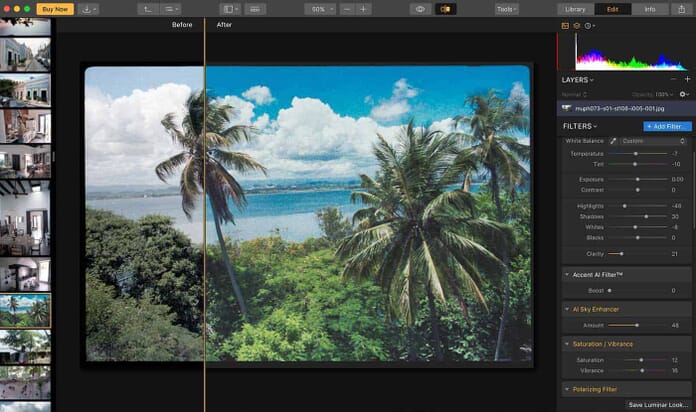696x412 pixels.
Task: Click the Vibrance slider handle
Action: coord(642,371)
